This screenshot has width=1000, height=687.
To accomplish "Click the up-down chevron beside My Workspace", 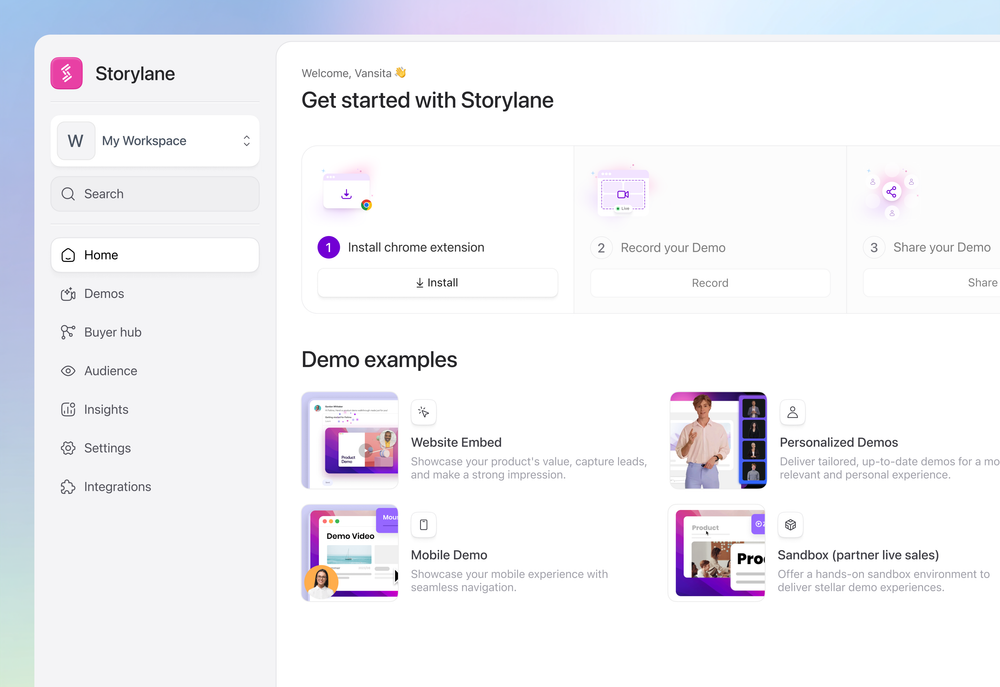I will [246, 141].
